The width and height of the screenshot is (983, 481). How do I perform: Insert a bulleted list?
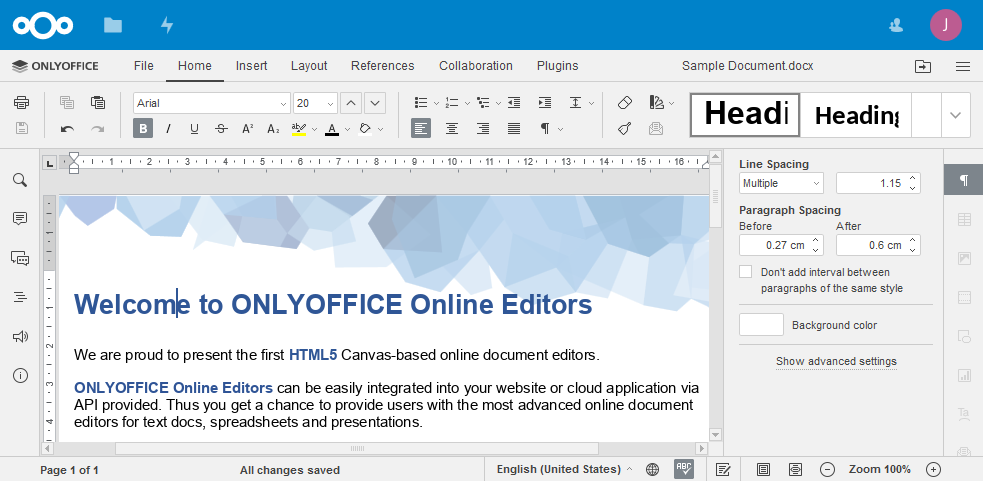click(x=421, y=102)
